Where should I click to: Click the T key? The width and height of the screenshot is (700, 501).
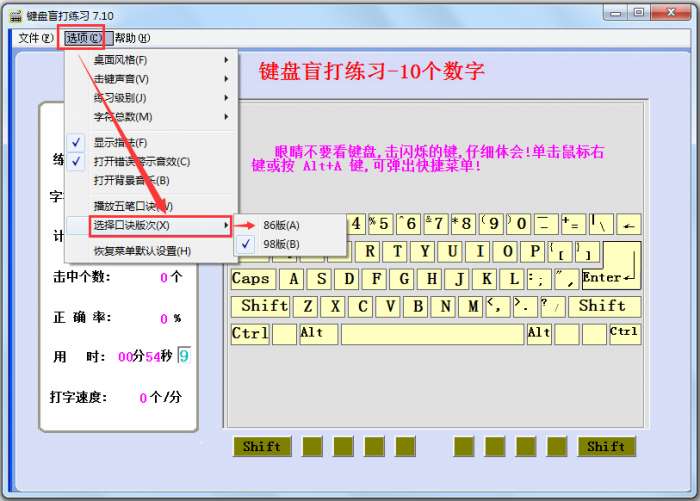point(397,251)
